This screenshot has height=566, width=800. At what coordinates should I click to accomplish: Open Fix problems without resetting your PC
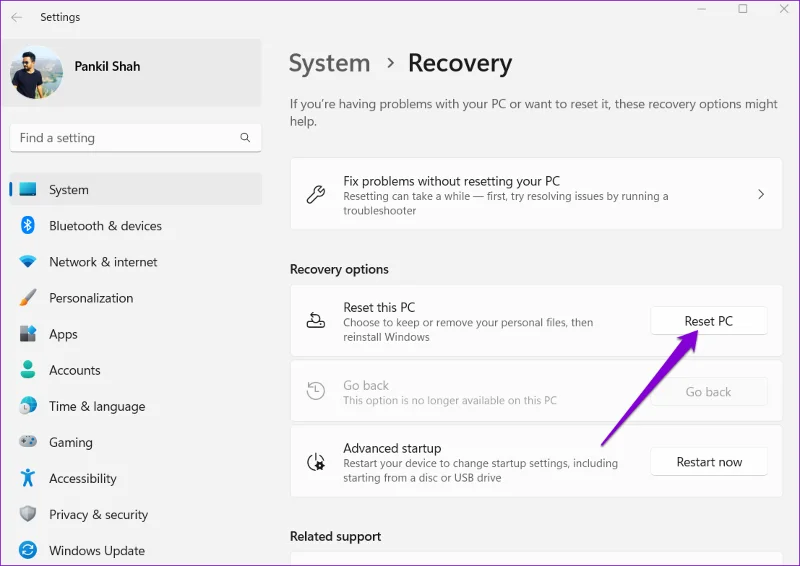click(536, 194)
